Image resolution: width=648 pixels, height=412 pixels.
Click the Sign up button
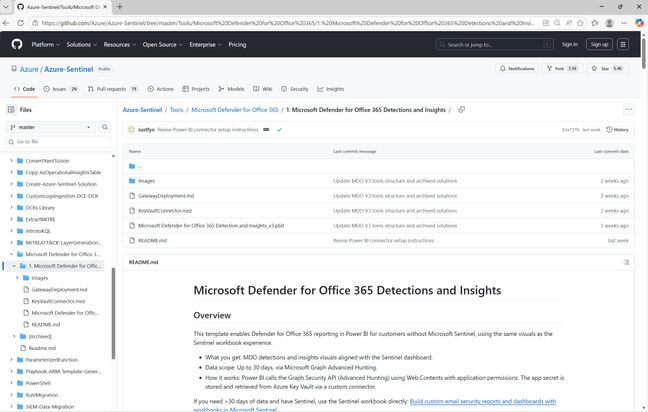click(599, 44)
